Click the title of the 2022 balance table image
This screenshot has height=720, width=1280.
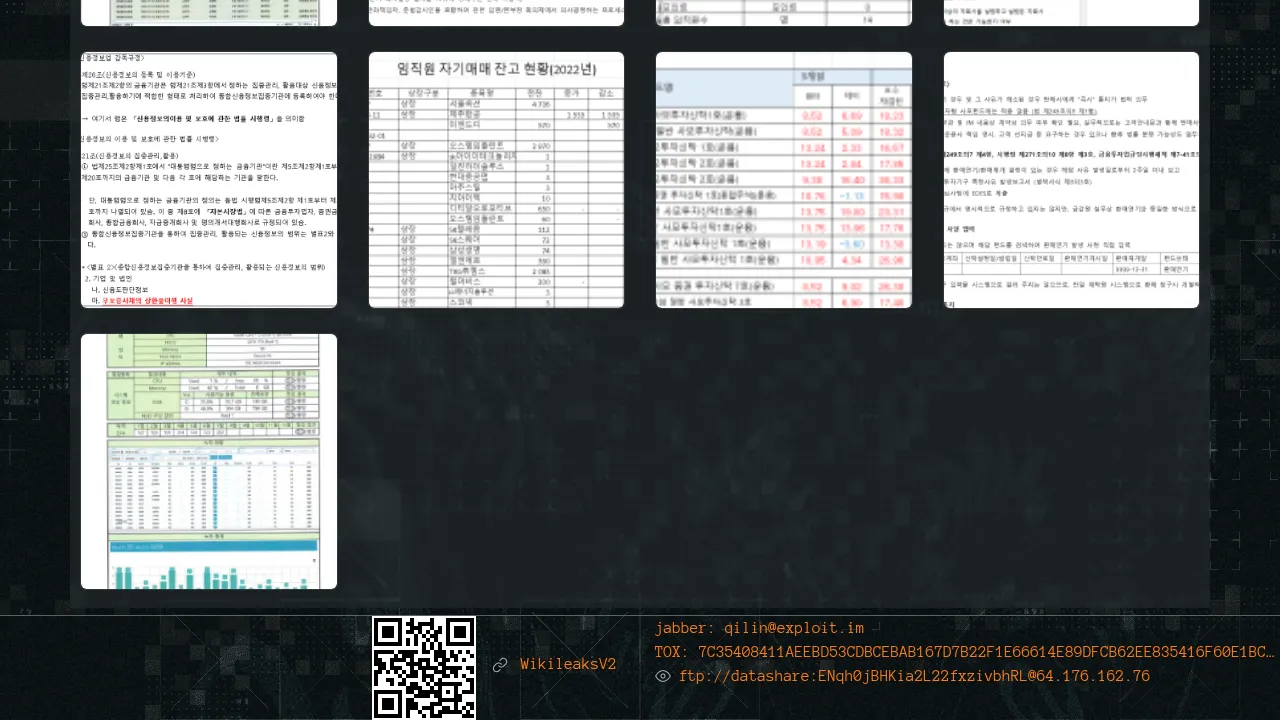point(496,69)
